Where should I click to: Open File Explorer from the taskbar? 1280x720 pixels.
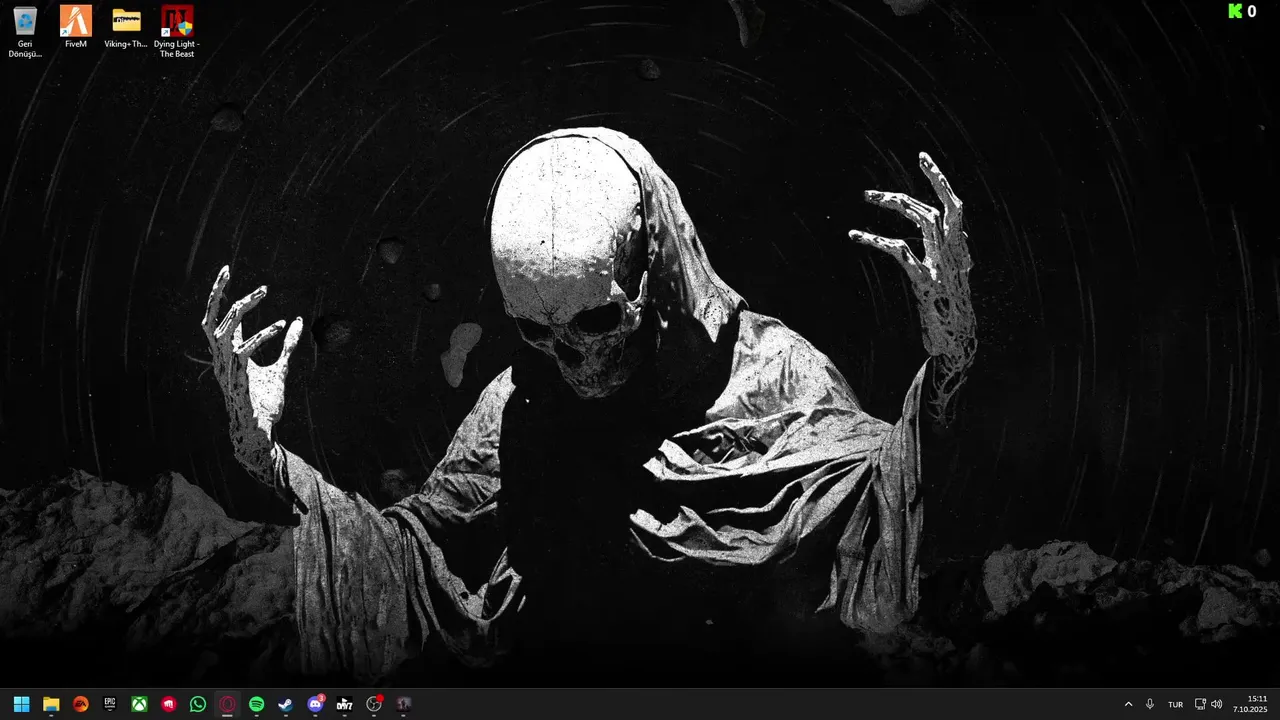51,704
